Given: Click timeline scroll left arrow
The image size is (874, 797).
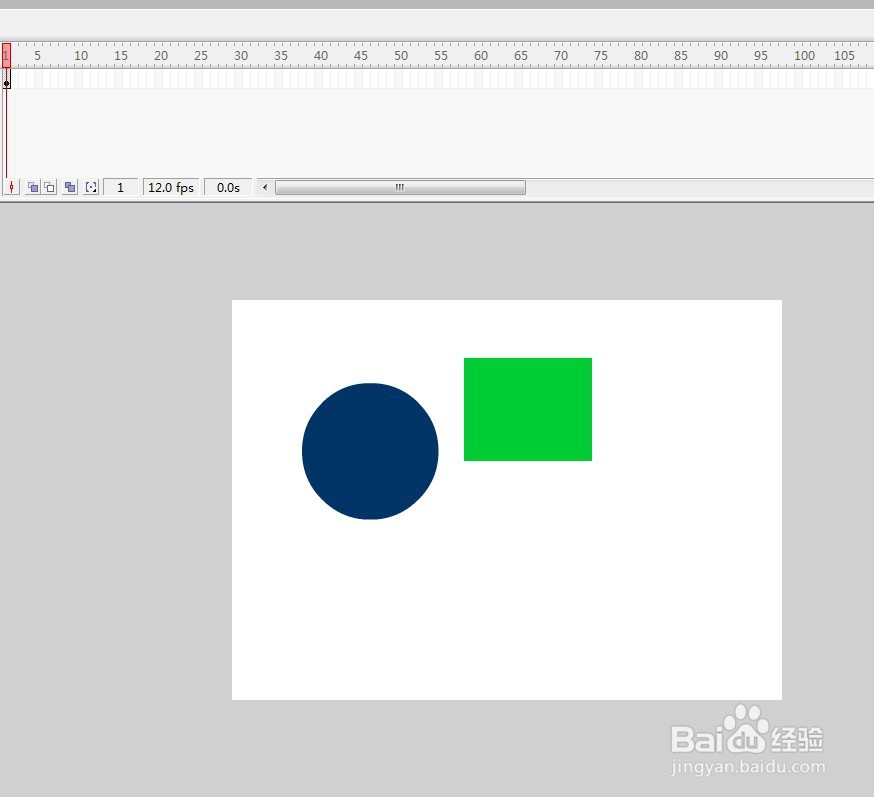Looking at the screenshot, I should pos(265,187).
